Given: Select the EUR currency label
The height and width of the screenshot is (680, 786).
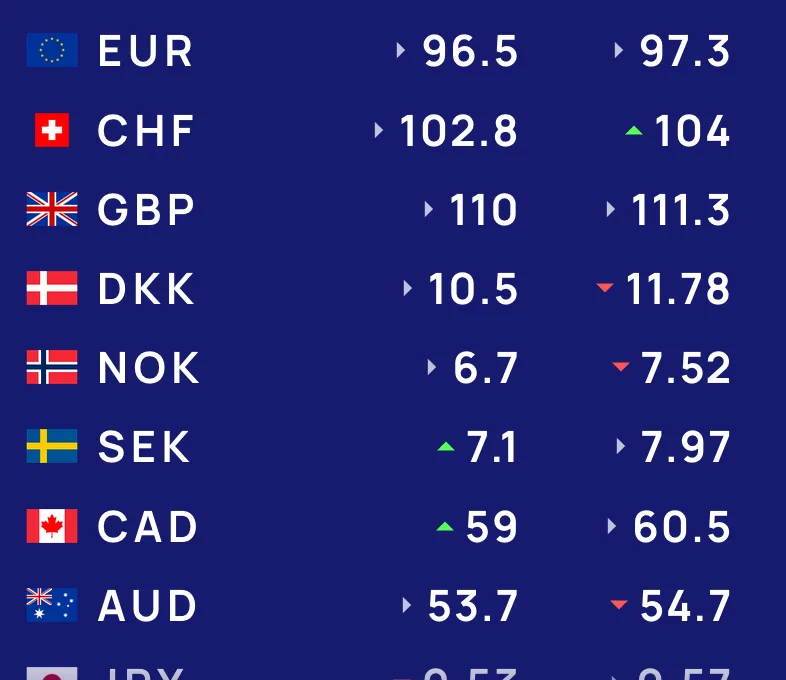Looking at the screenshot, I should click(x=145, y=51).
